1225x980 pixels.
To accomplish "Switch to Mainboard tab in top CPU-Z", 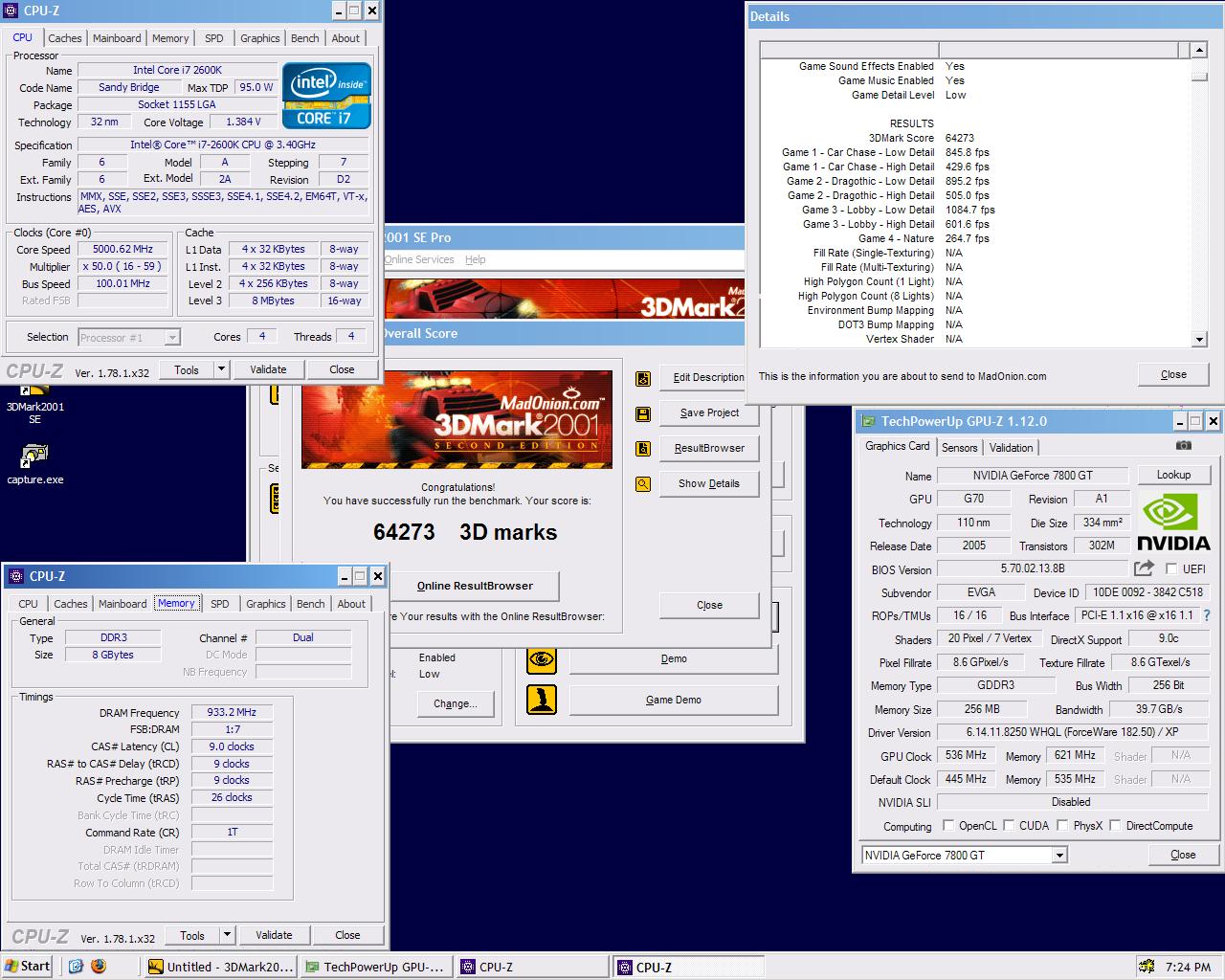I will tap(117, 38).
